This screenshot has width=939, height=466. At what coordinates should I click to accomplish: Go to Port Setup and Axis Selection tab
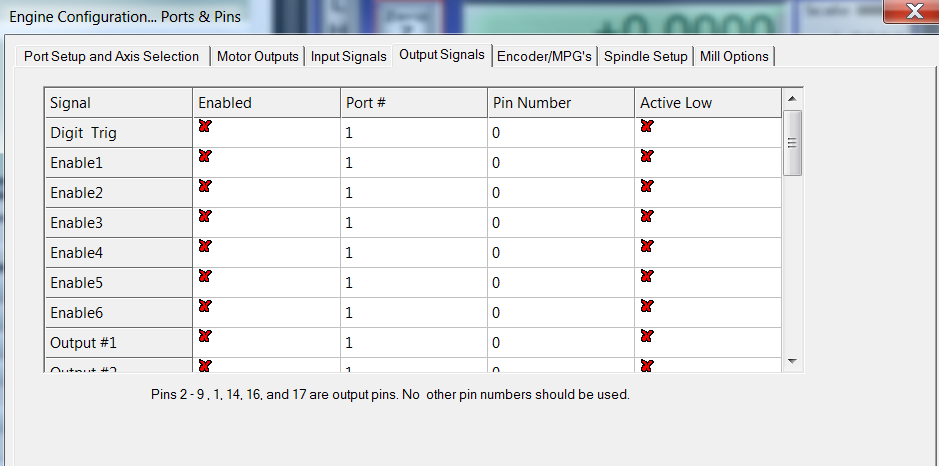click(111, 56)
